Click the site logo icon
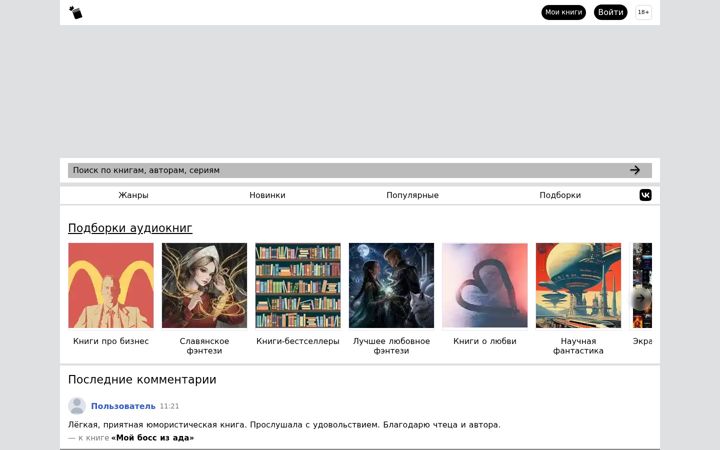Viewport: 720px width, 450px height. (x=75, y=12)
